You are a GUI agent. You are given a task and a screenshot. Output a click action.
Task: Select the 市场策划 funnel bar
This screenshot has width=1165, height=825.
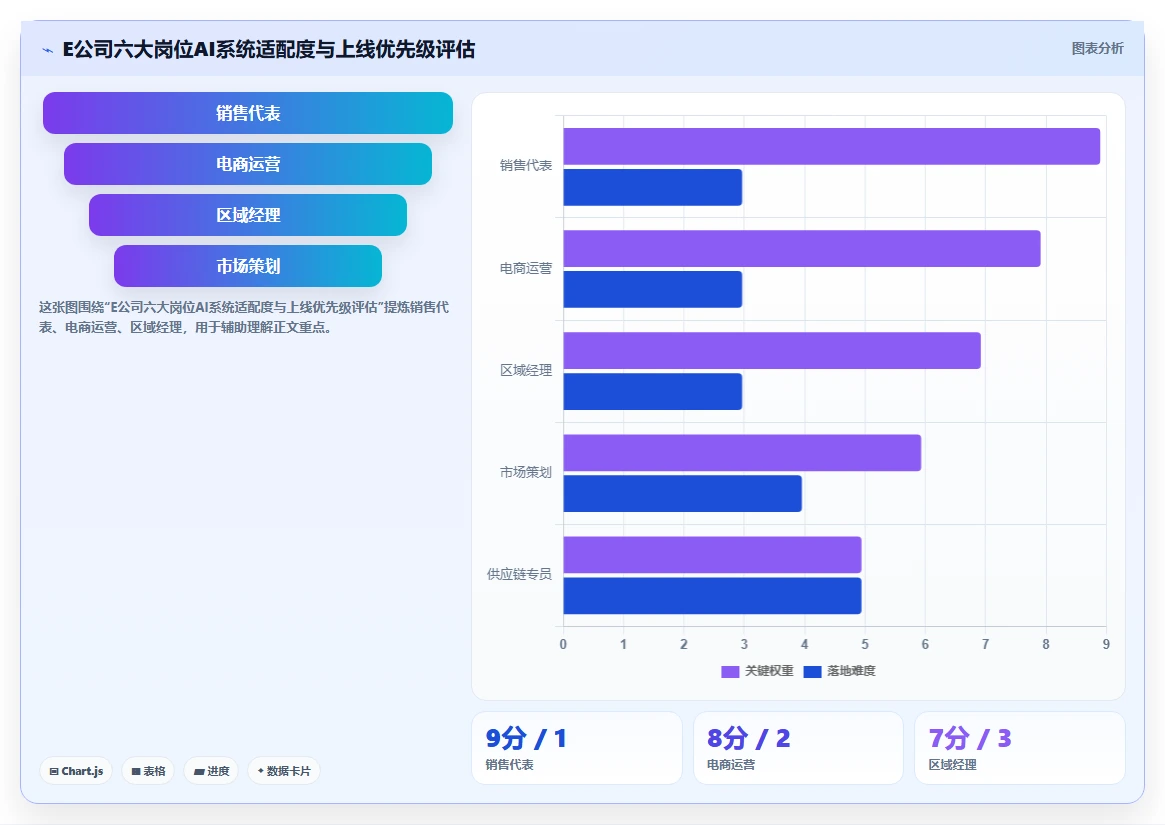tap(247, 266)
